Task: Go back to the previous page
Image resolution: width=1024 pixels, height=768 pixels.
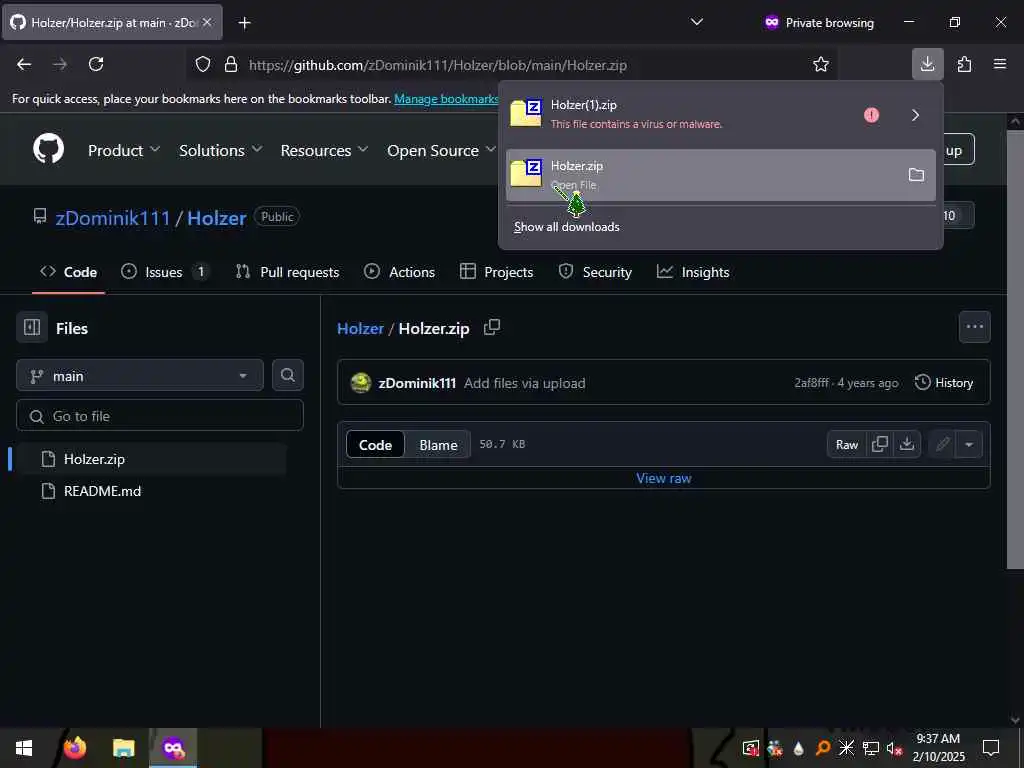Action: pos(24,64)
